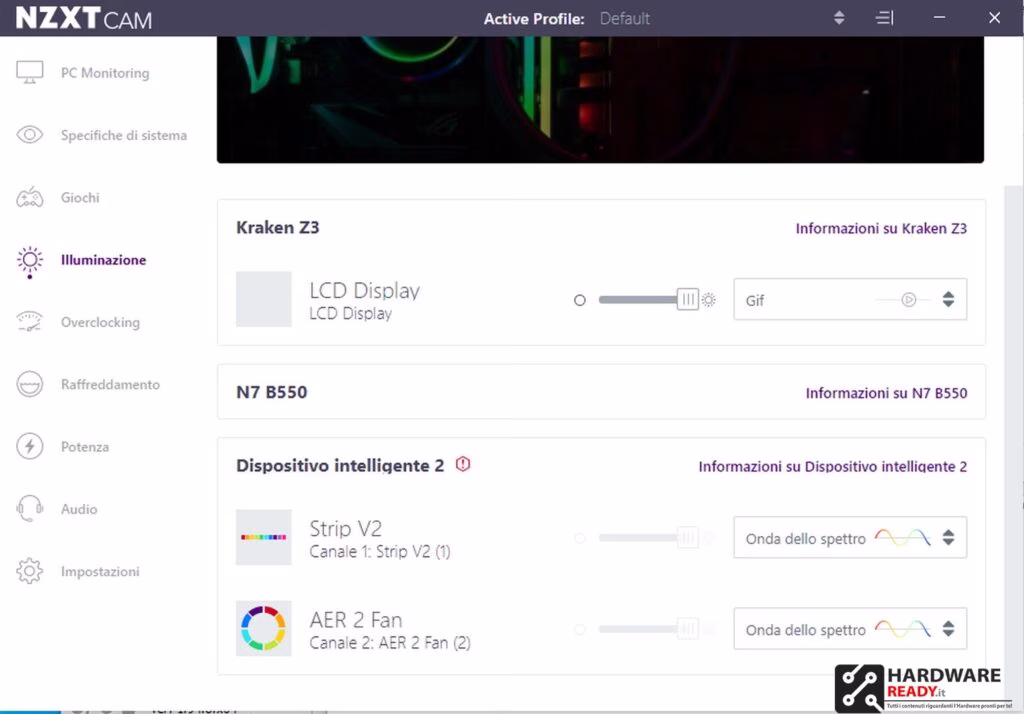Screen dimensions: 1024x714
Task: Click the Dispositivo intelligente 2 heading
Action: point(340,465)
